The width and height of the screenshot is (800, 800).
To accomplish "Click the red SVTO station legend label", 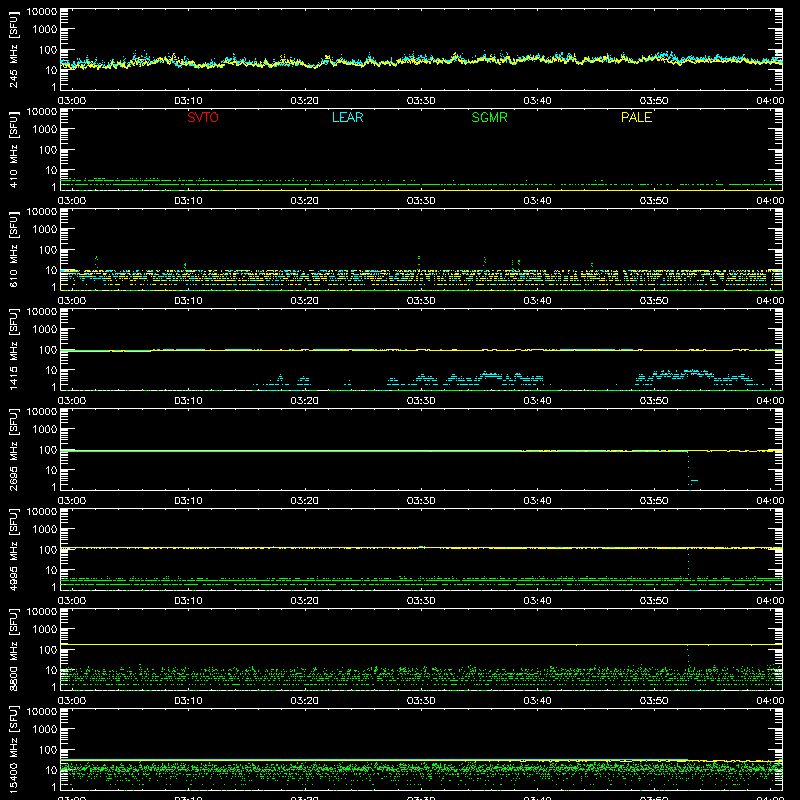I will (203, 117).
